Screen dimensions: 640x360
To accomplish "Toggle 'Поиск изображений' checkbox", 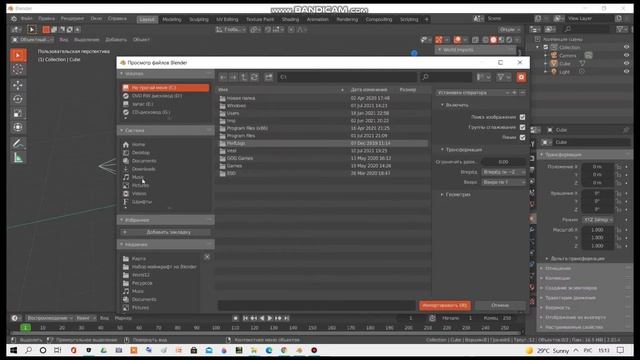I will 522,117.
